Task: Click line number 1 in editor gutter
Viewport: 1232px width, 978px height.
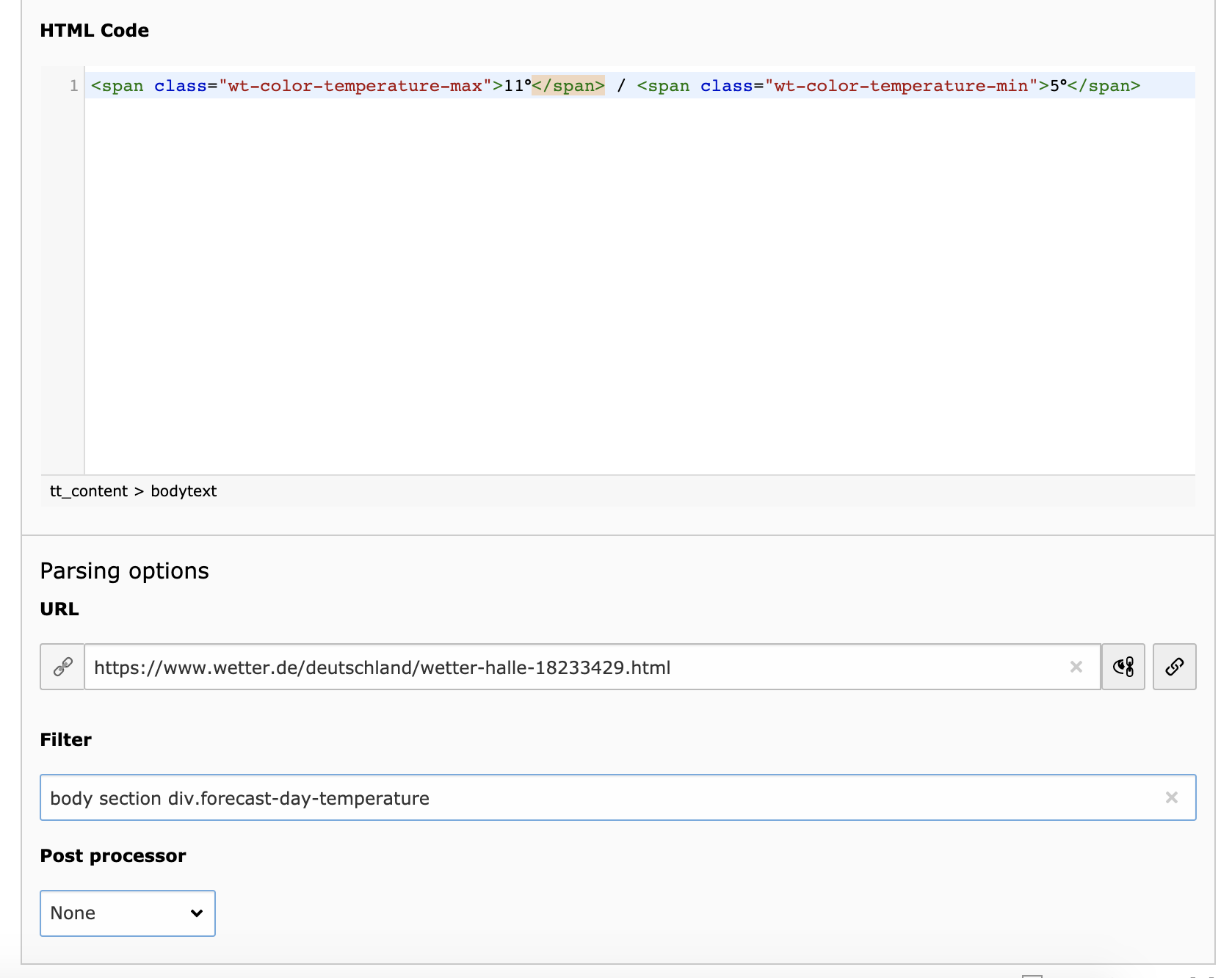Action: (73, 86)
